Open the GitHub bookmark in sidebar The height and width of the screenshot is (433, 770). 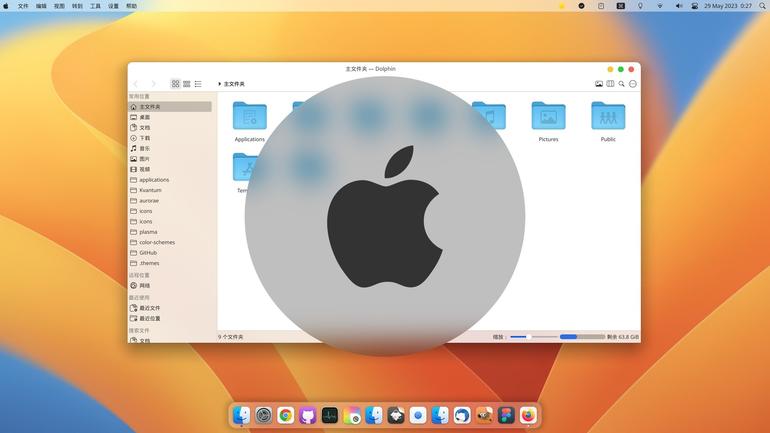pos(170,253)
